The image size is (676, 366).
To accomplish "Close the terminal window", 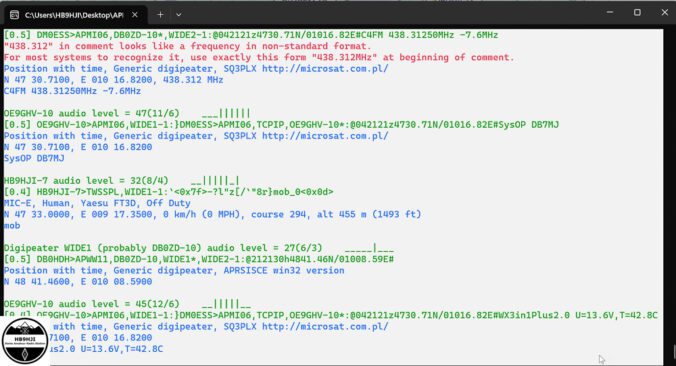I will (664, 13).
